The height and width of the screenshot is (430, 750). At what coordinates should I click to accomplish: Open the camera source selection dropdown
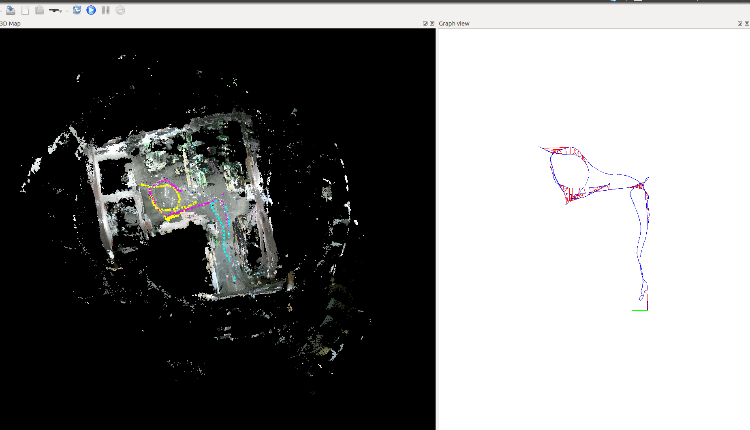click(x=56, y=10)
